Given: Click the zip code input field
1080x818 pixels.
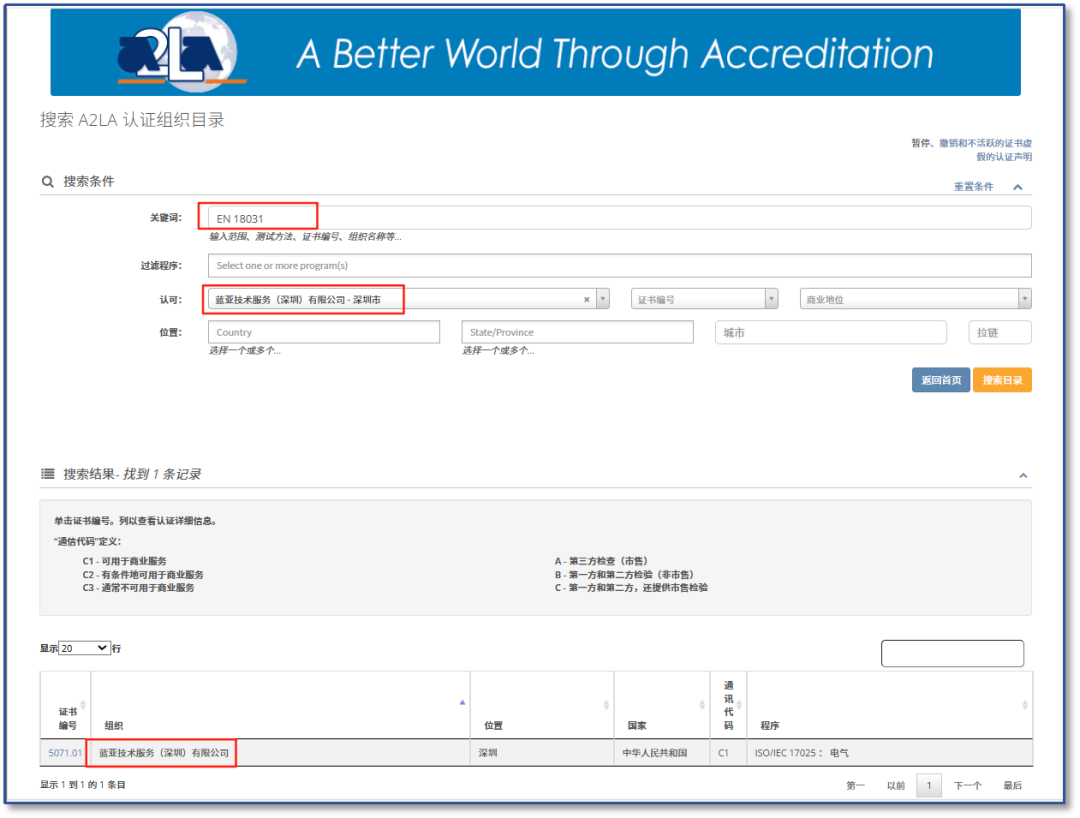Looking at the screenshot, I should click(999, 332).
